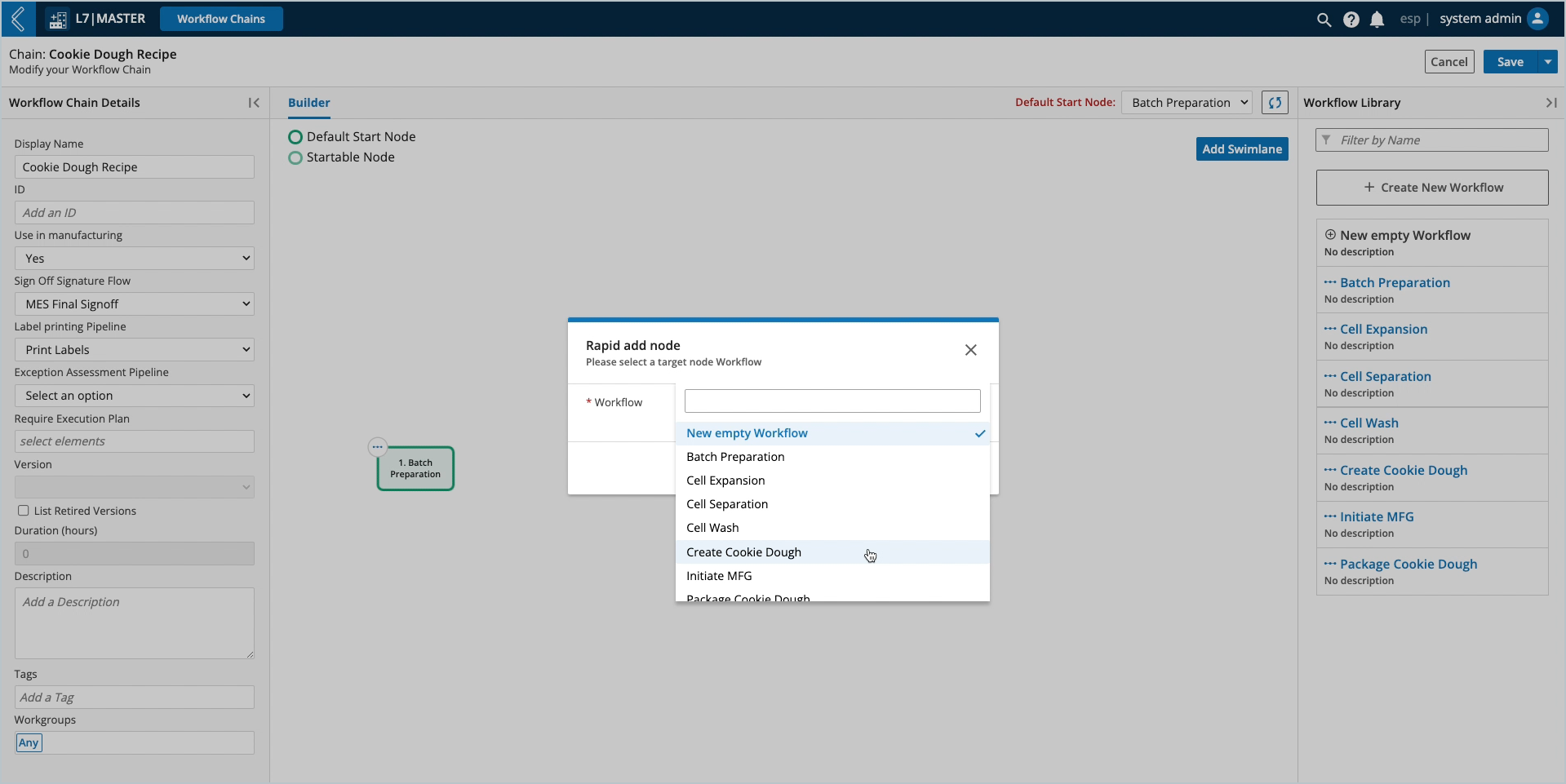
Task: Select Batch Preparation in dropdown list
Action: click(832, 457)
